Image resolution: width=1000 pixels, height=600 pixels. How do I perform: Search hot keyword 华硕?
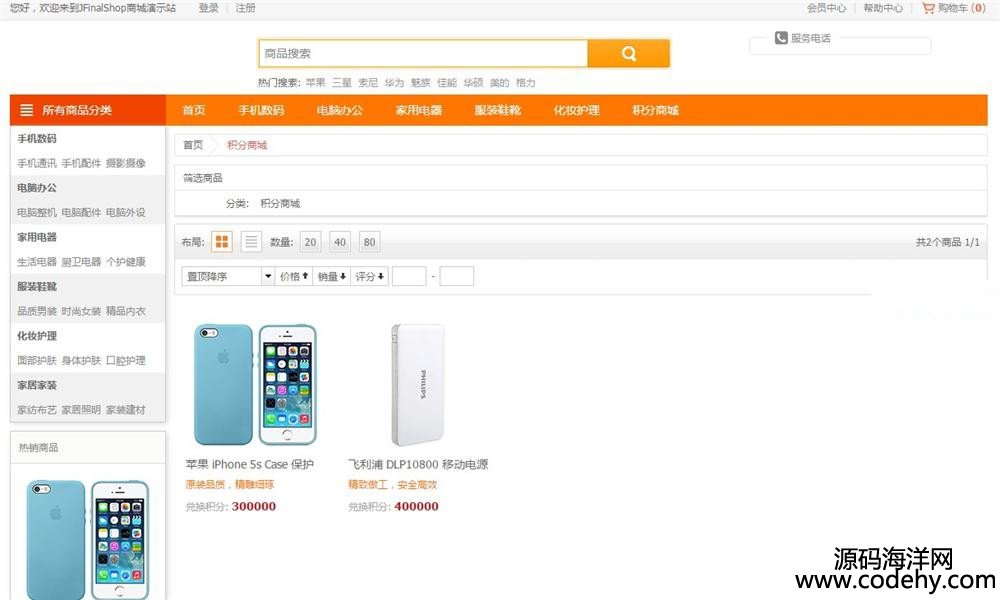473,83
